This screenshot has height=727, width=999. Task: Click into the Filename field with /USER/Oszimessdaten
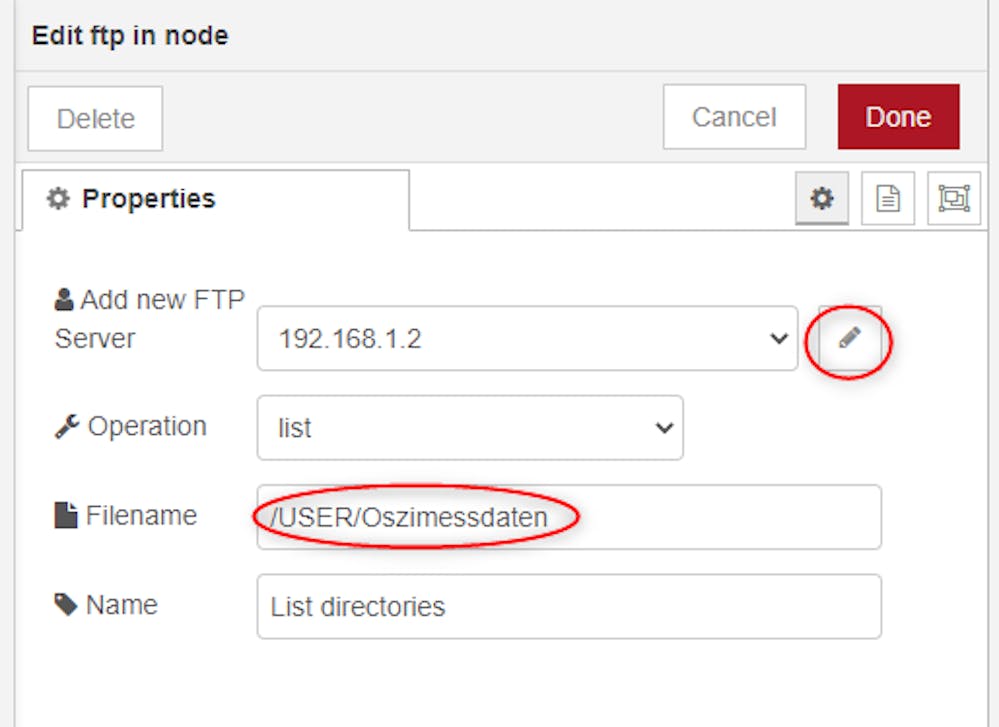coord(569,517)
